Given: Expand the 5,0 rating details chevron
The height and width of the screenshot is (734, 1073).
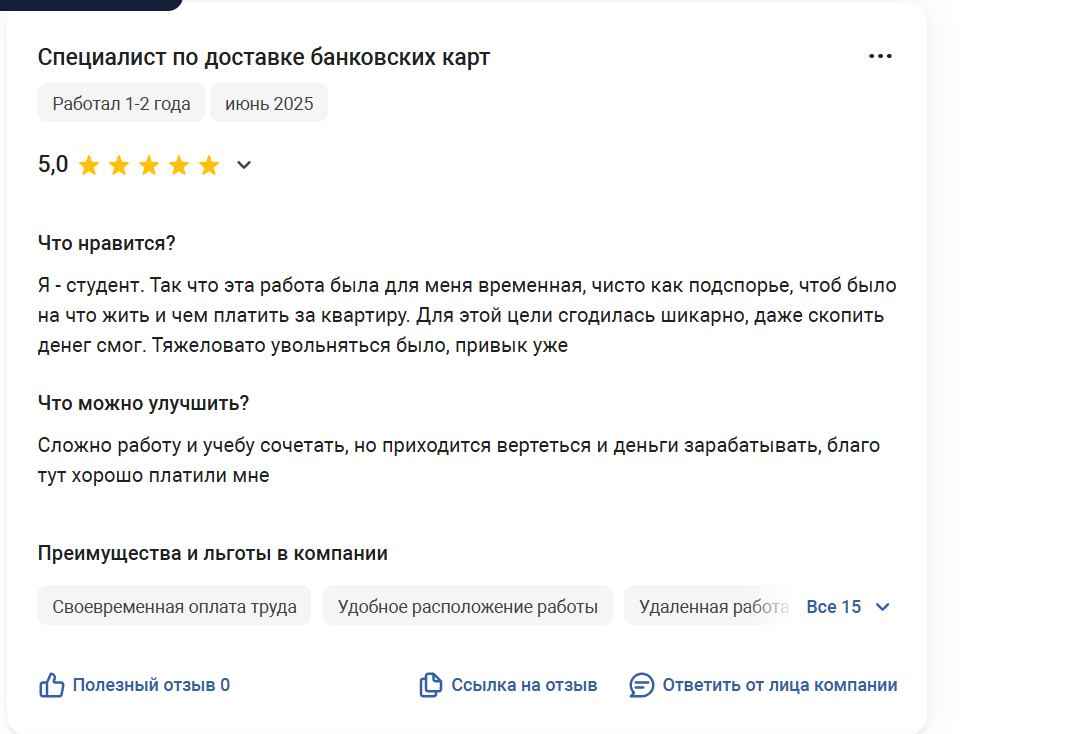Looking at the screenshot, I should coord(244,165).
